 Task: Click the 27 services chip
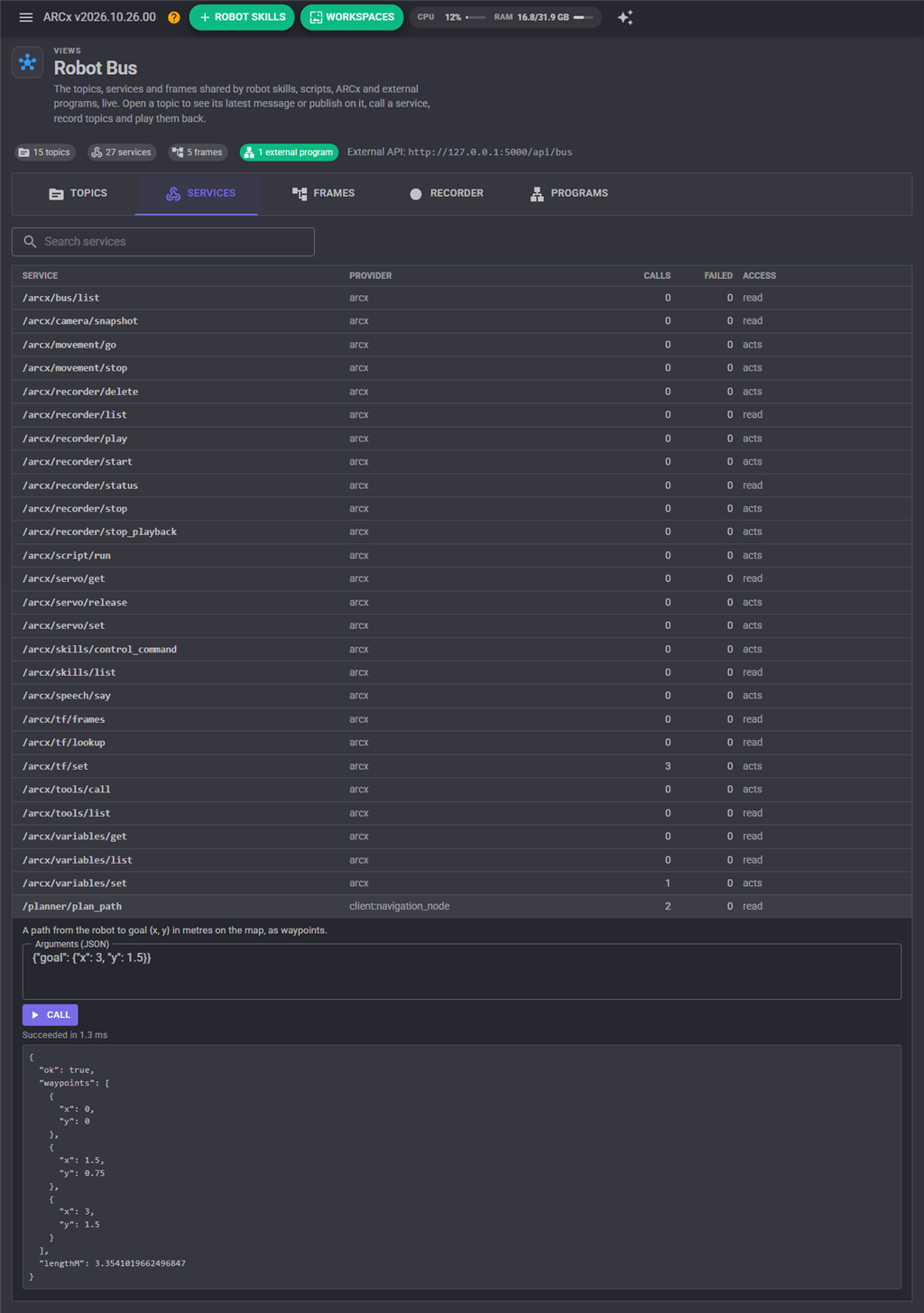(122, 153)
